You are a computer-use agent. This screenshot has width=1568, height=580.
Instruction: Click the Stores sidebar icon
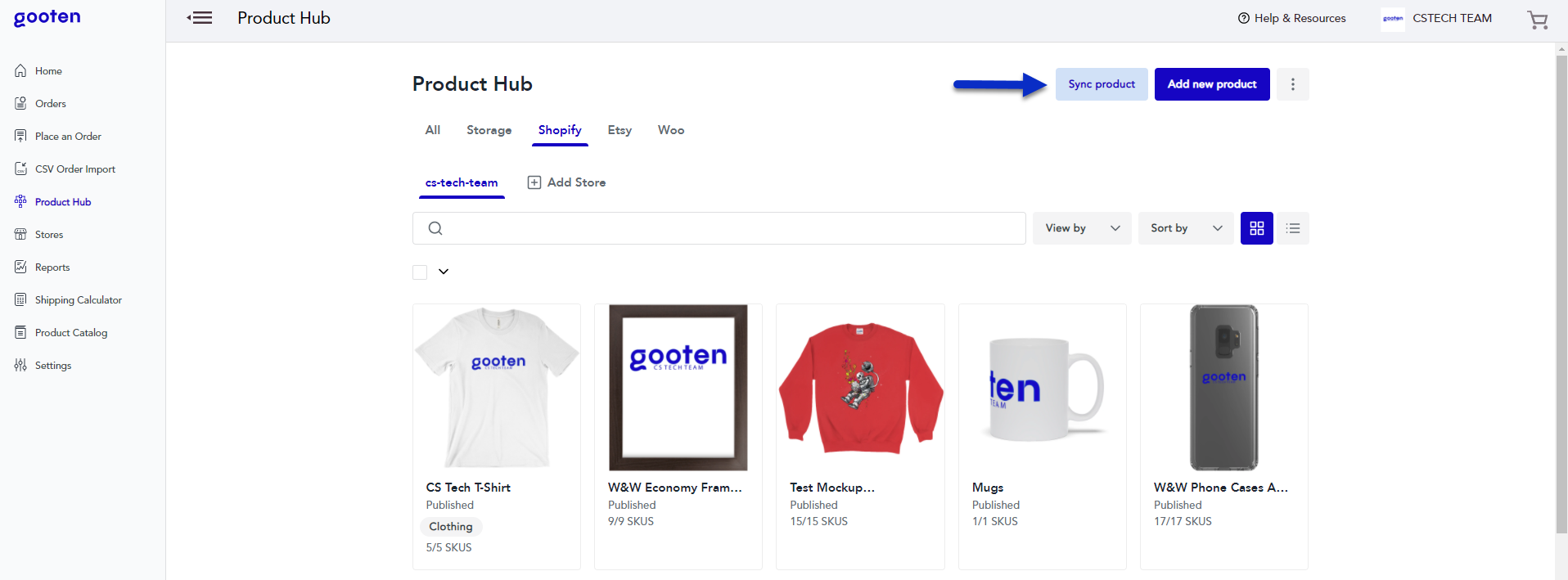20,234
